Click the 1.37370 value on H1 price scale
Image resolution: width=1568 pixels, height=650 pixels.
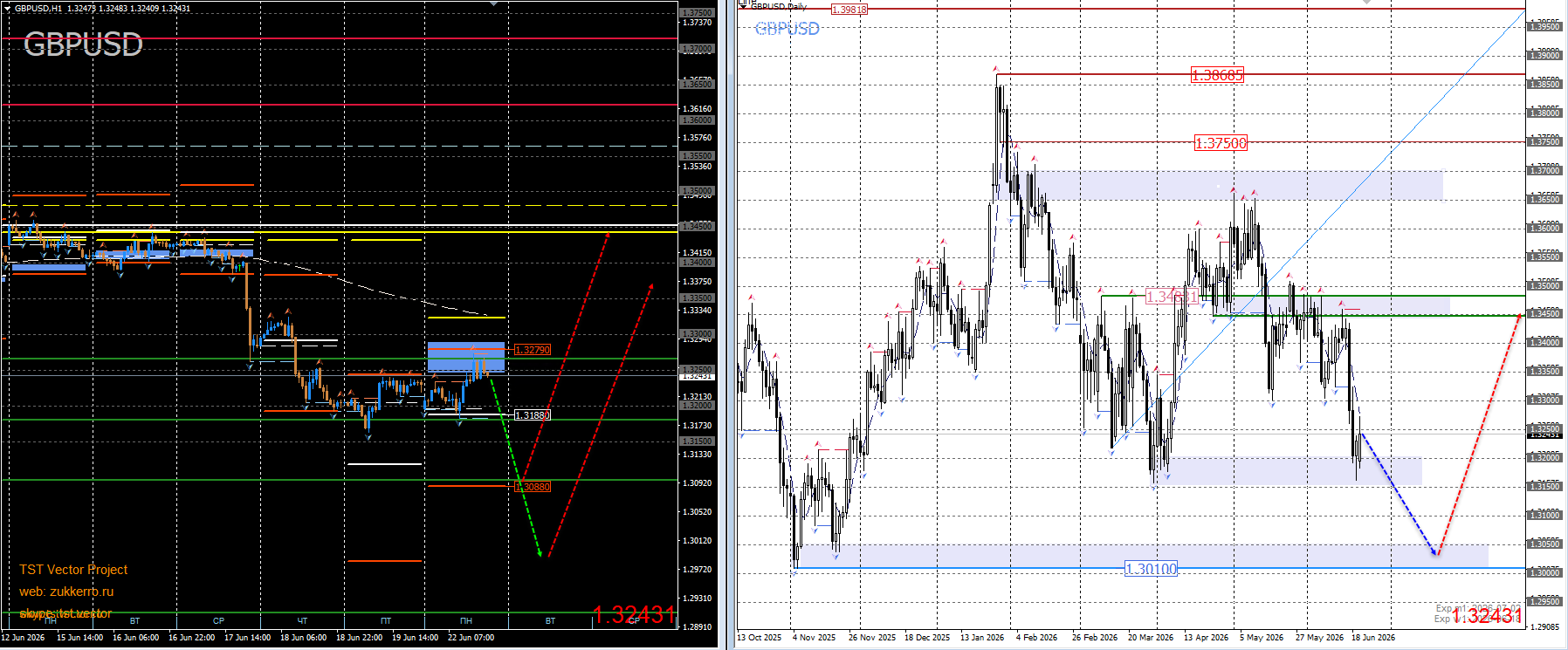(697, 23)
